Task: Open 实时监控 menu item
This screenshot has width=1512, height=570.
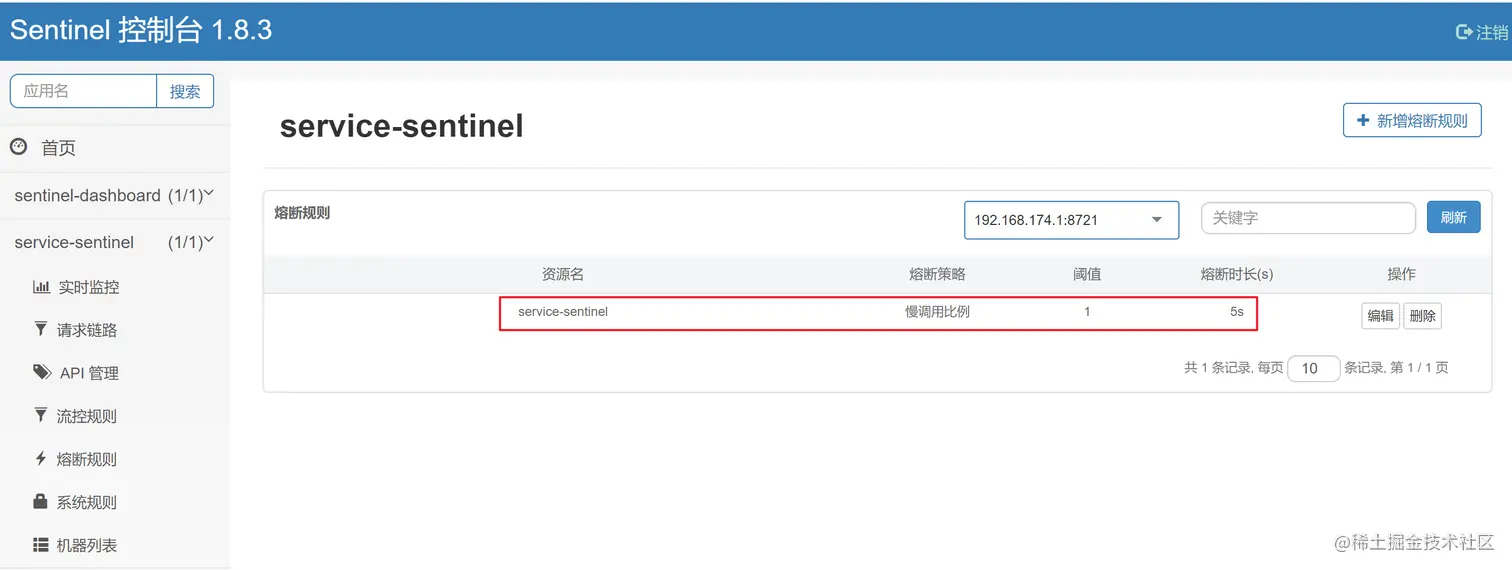Action: [89, 287]
